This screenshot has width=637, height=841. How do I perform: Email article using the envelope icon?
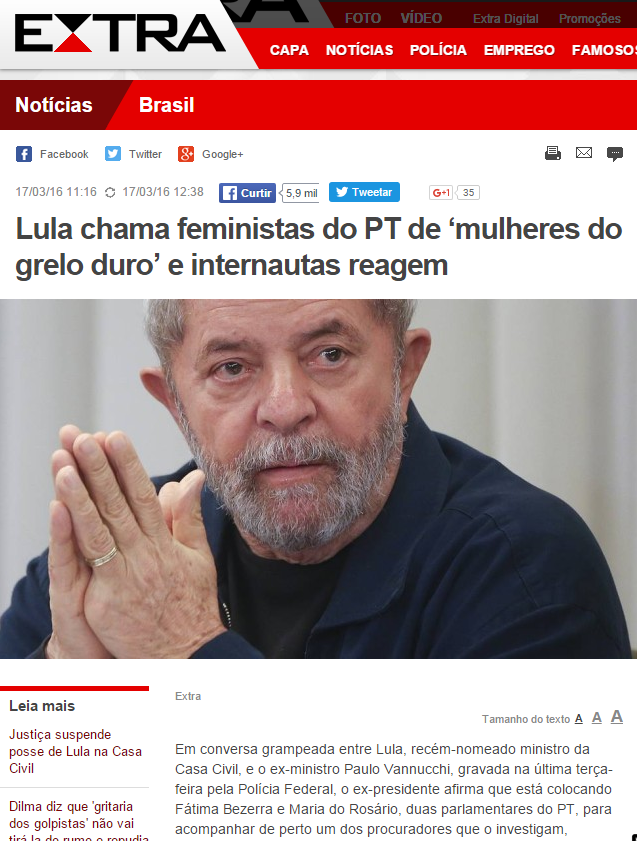[x=584, y=153]
